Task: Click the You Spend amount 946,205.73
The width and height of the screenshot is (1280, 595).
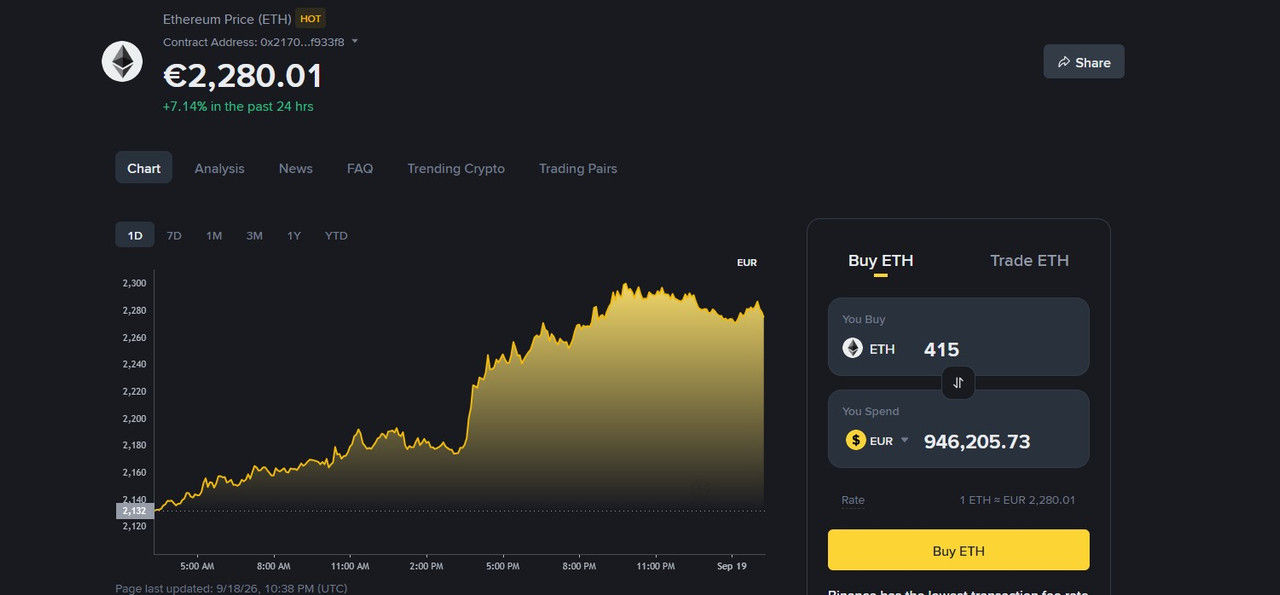Action: point(977,441)
